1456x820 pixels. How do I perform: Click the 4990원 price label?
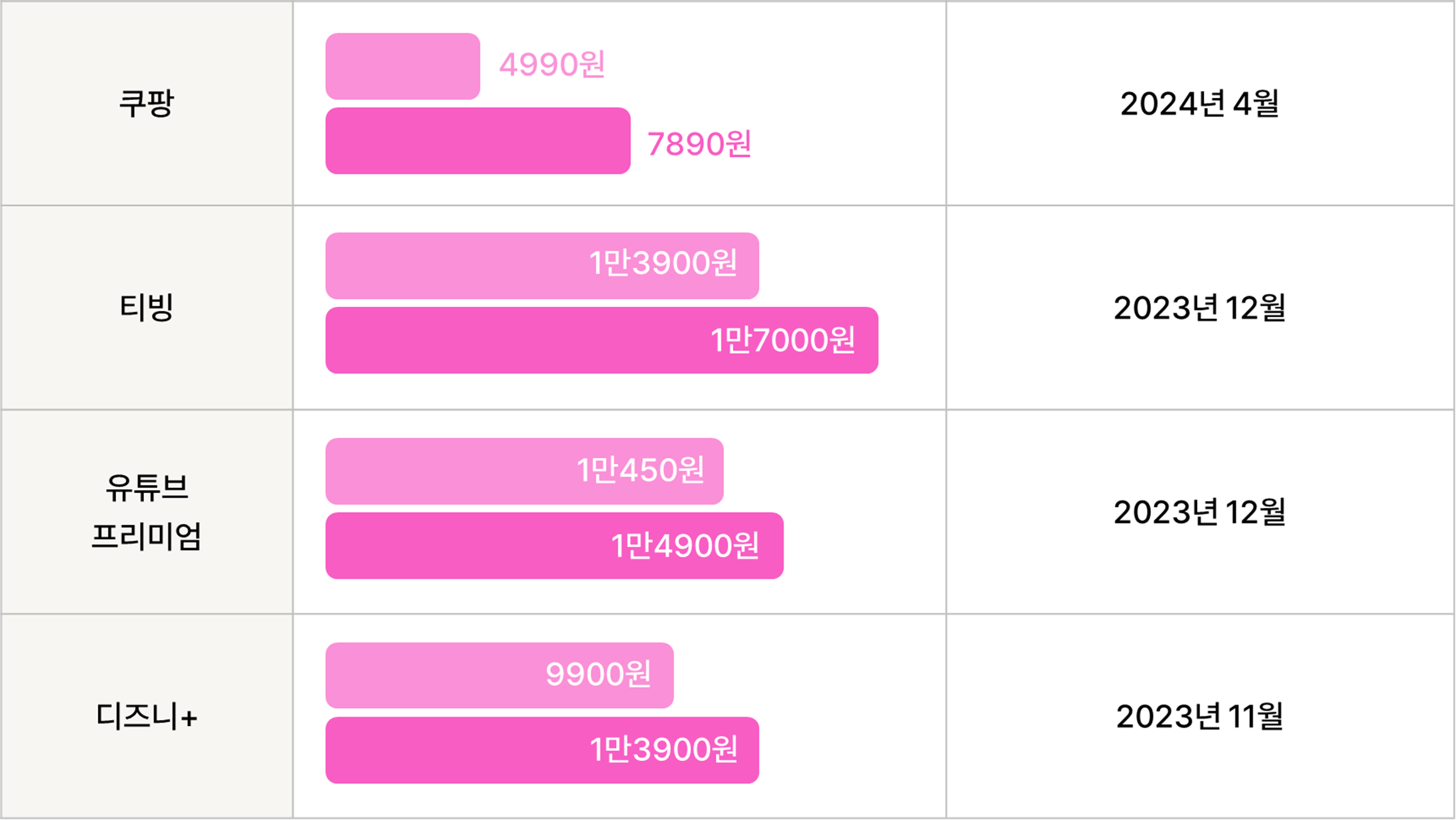coord(552,64)
